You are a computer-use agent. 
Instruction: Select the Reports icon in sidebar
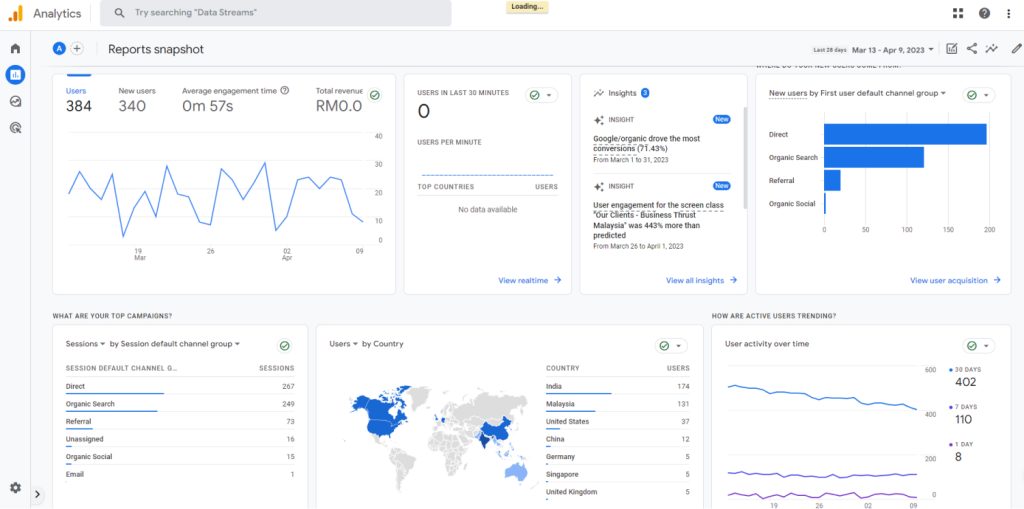pyautogui.click(x=15, y=74)
